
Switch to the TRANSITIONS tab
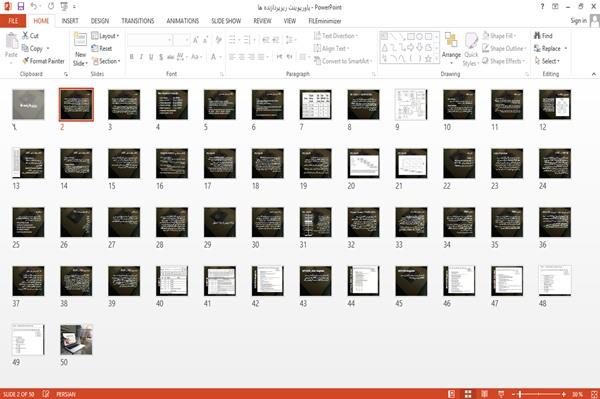coord(138,21)
